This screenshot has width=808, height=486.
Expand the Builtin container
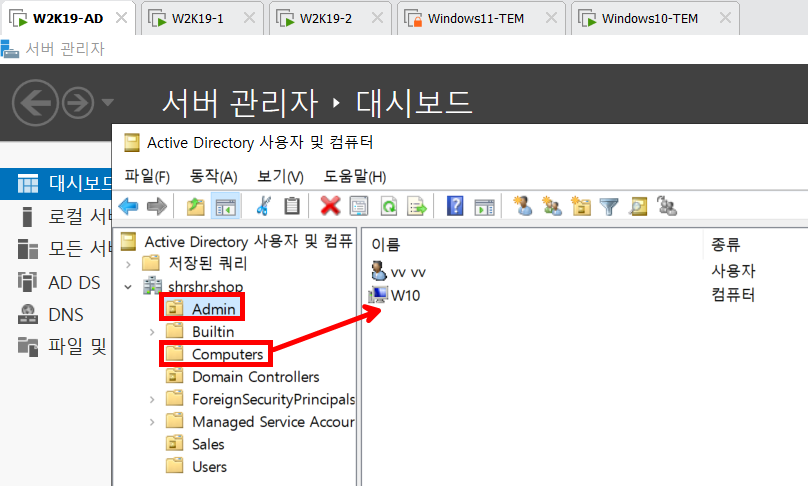[x=152, y=332]
